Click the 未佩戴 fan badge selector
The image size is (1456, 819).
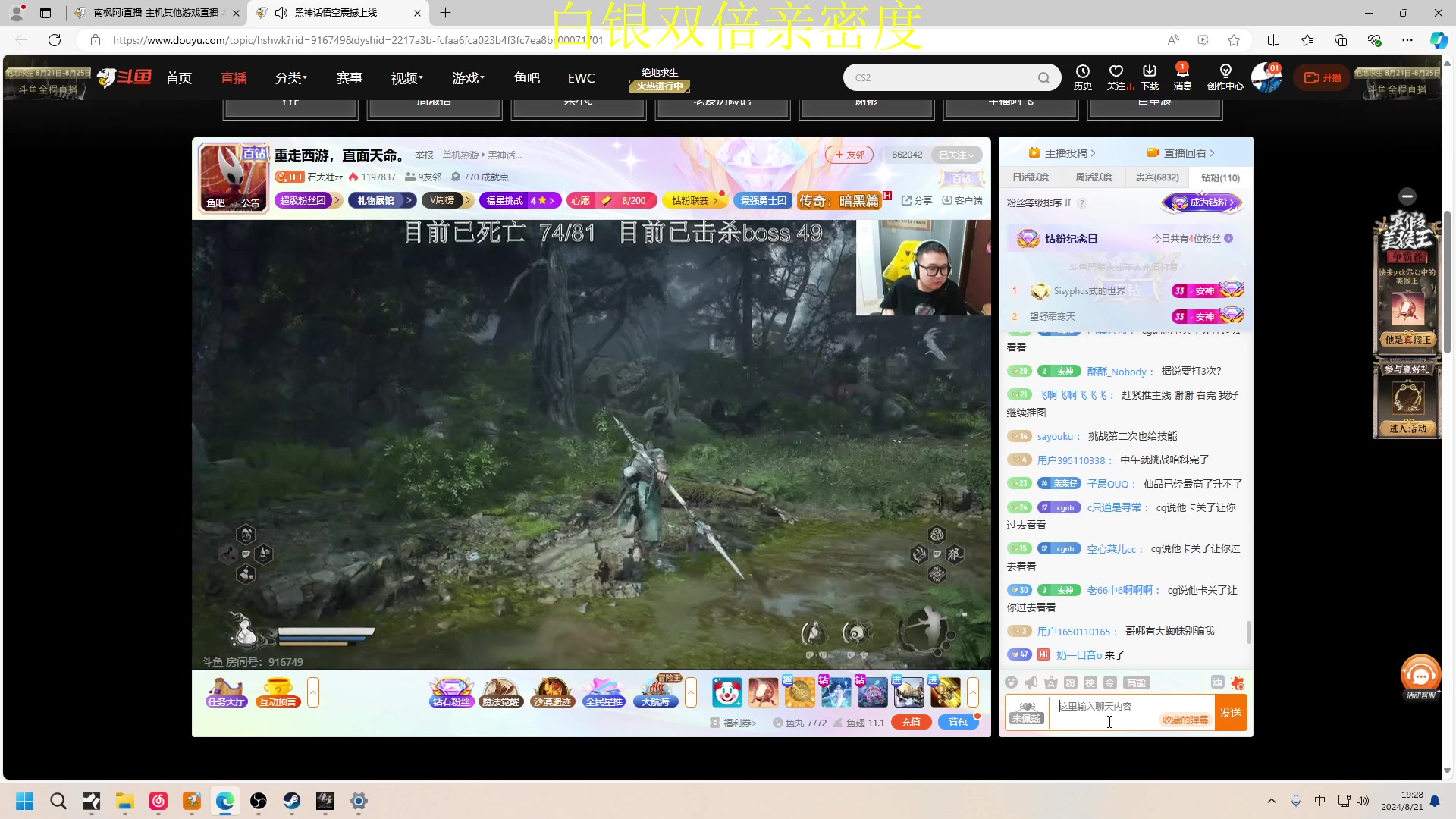1027,713
